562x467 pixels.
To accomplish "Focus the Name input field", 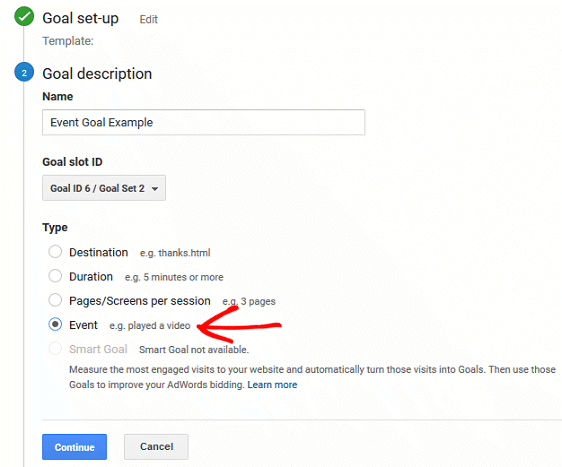I will (x=204, y=122).
